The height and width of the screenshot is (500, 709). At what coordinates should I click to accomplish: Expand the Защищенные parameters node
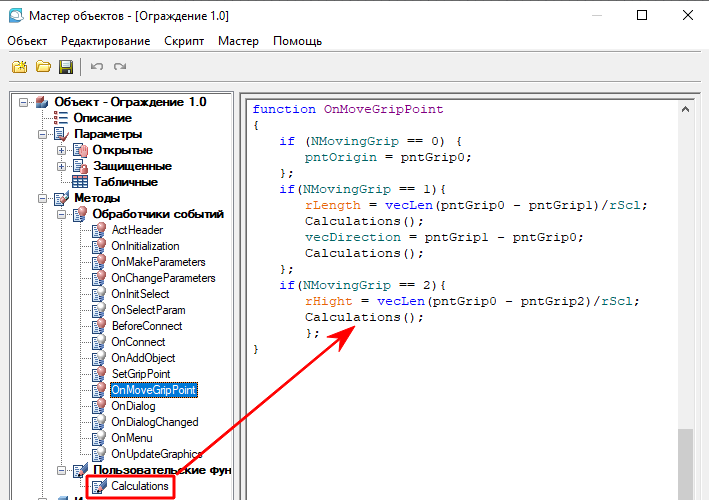pyautogui.click(x=61, y=166)
